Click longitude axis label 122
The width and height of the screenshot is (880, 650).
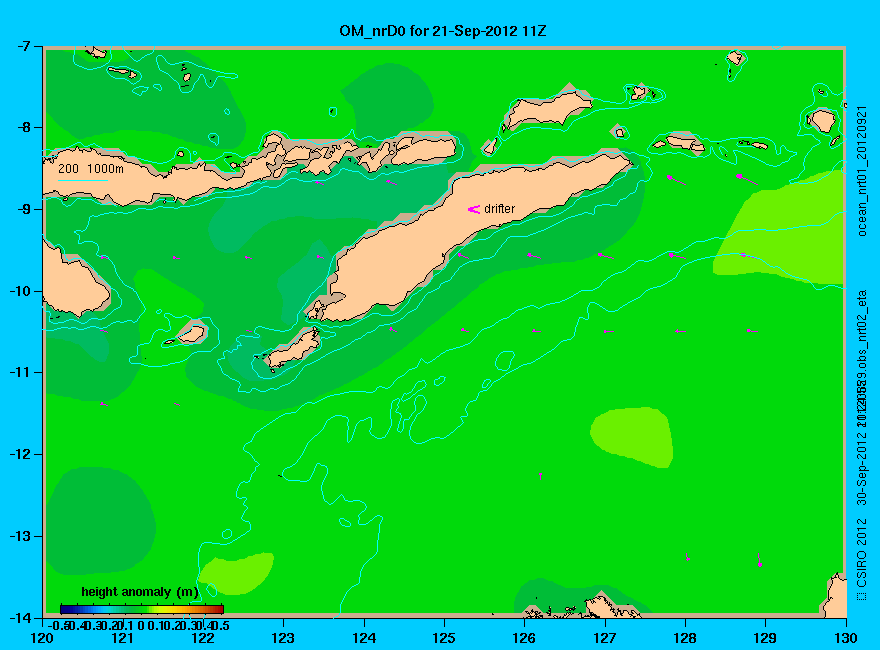click(203, 638)
